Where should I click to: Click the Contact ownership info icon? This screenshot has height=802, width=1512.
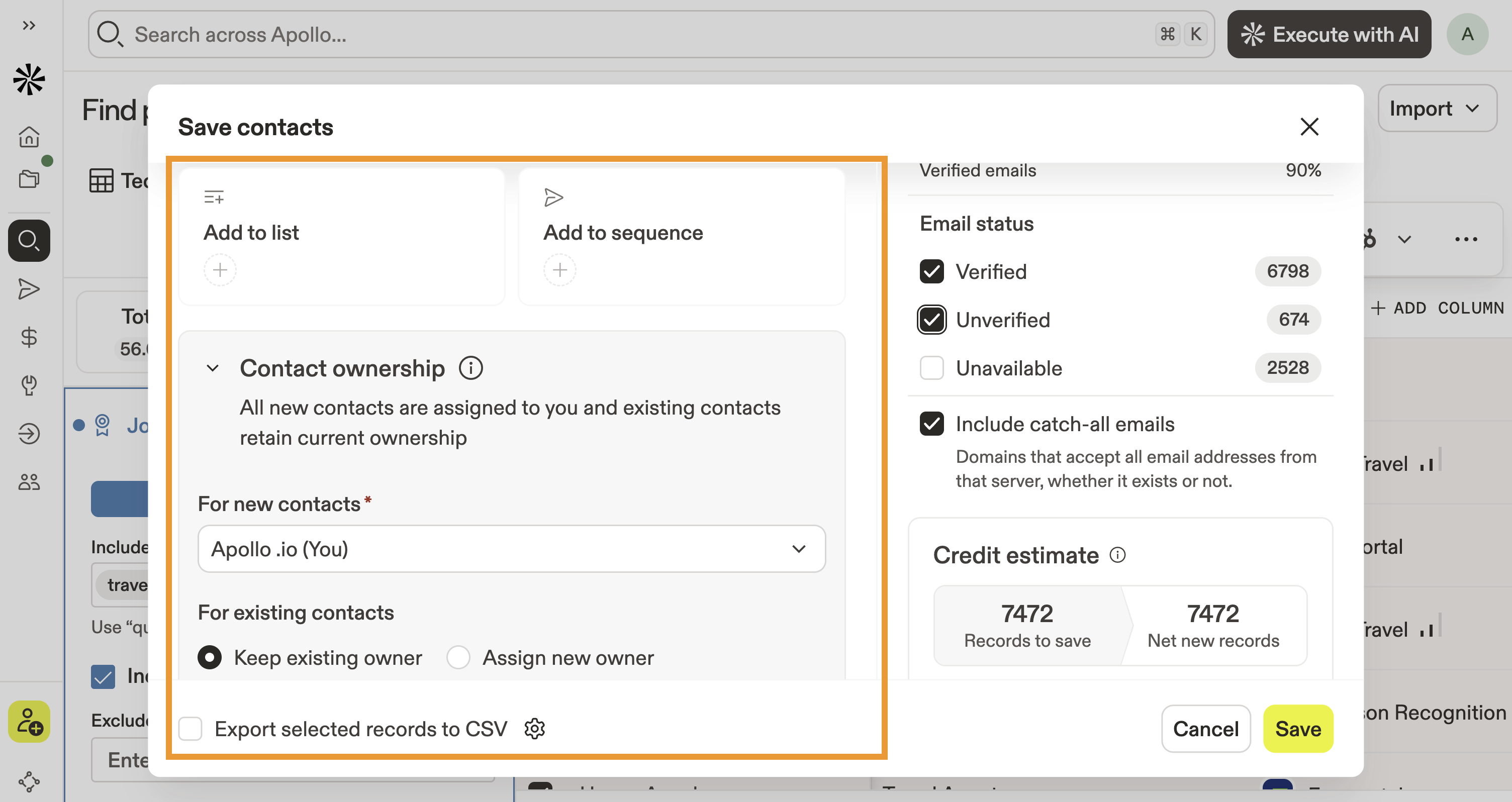pyautogui.click(x=470, y=368)
